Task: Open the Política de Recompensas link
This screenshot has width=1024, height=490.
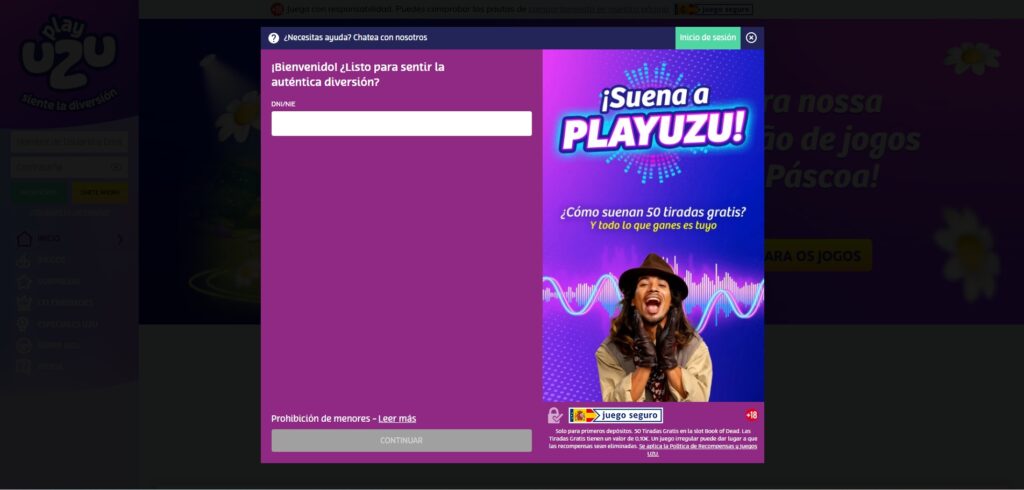Action: pos(699,445)
